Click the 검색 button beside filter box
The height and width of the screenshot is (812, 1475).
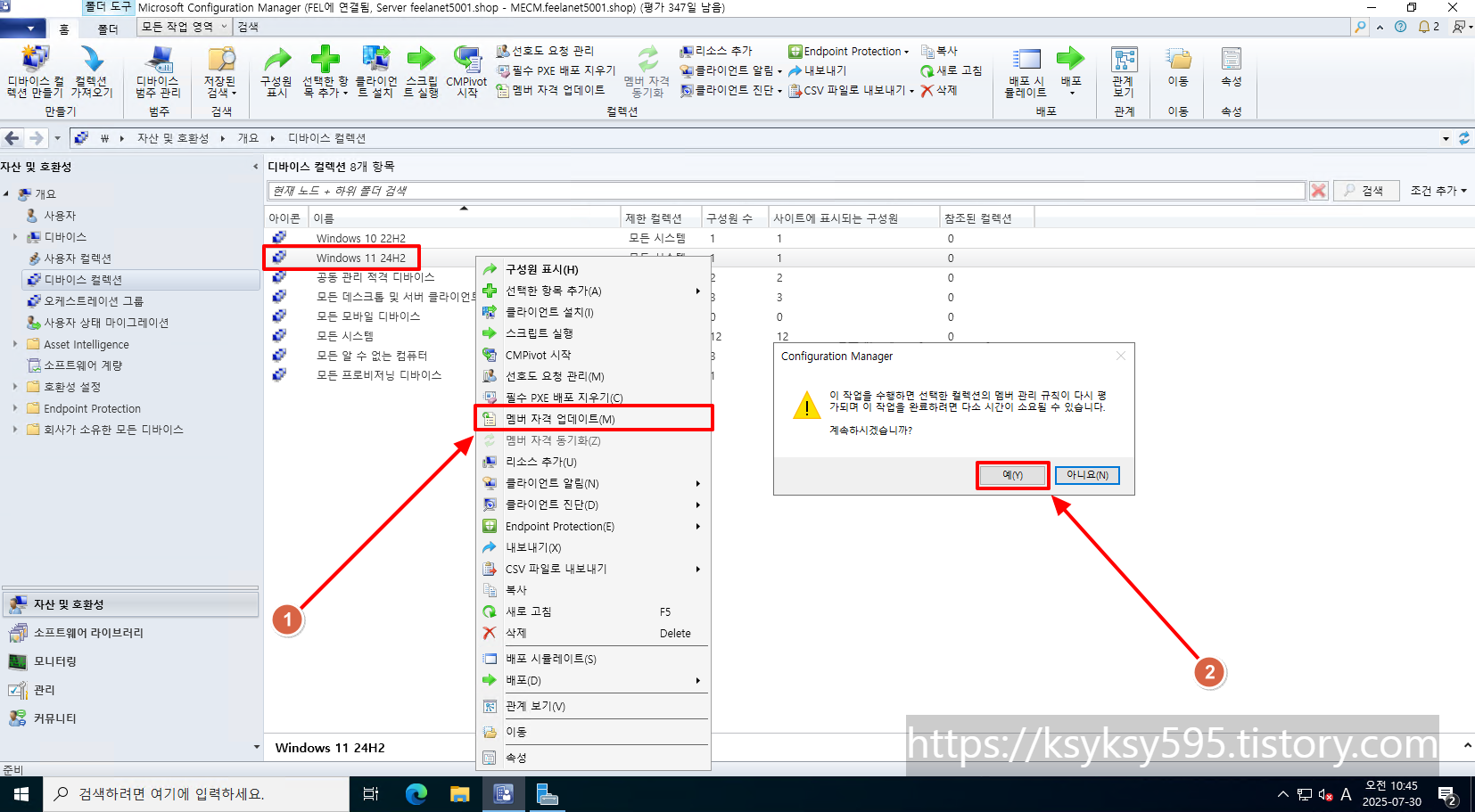coord(1364,191)
